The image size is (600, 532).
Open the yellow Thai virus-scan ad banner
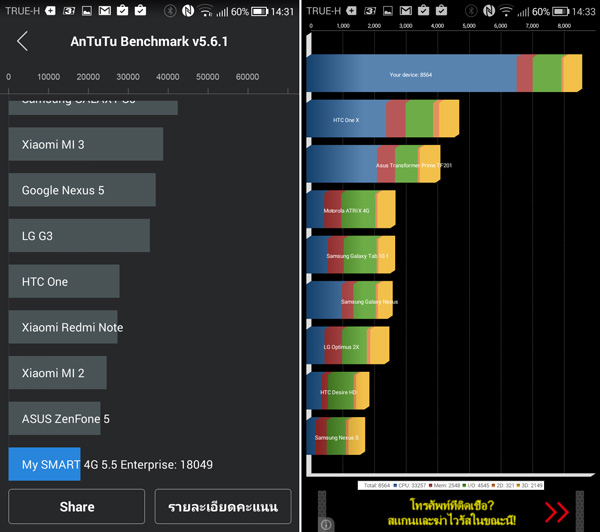[452, 512]
